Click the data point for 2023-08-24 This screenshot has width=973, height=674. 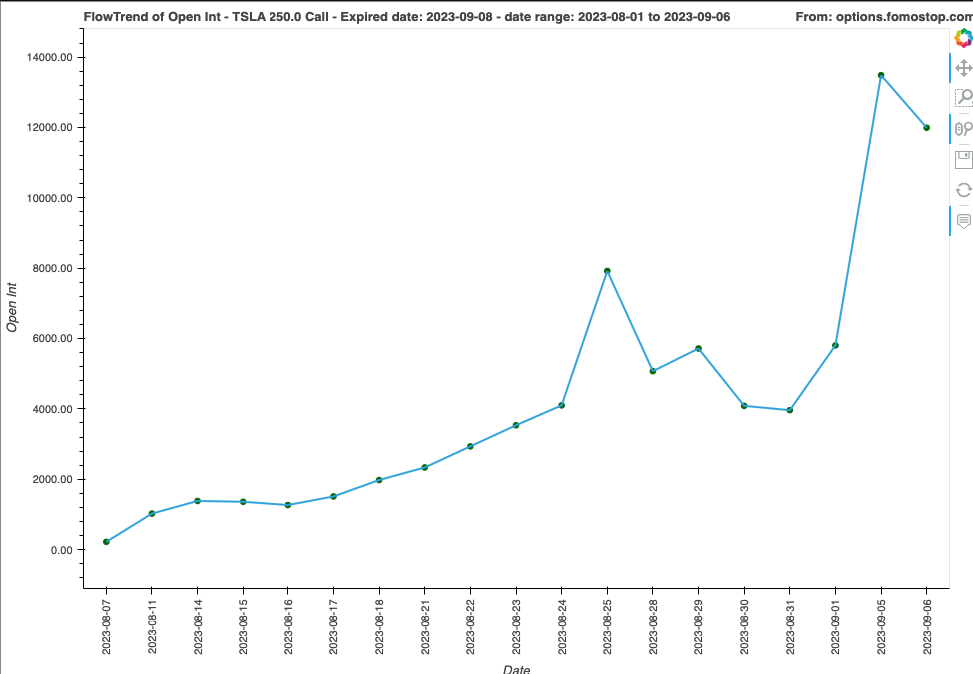point(562,405)
